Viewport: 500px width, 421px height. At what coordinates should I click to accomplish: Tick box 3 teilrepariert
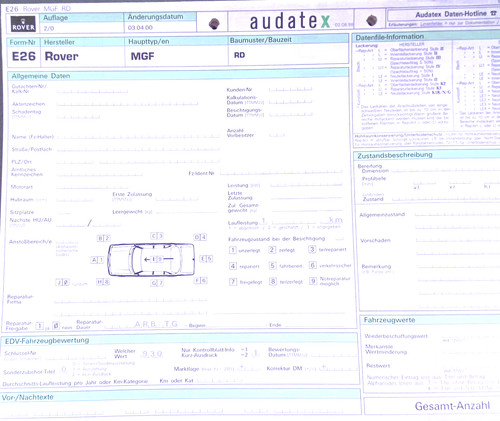[x=312, y=249]
